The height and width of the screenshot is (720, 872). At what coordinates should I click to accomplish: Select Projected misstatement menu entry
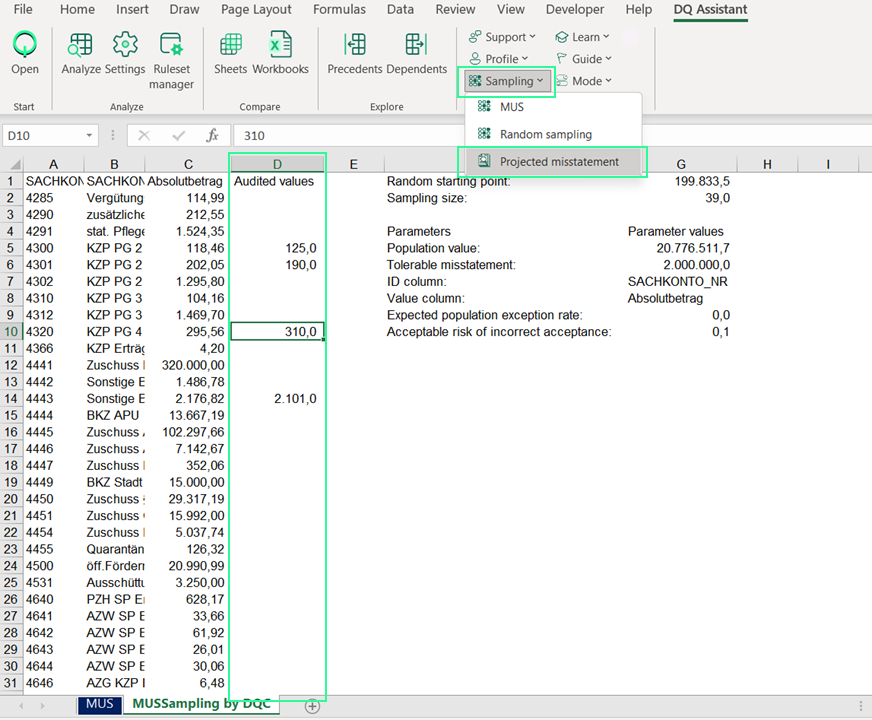[558, 161]
